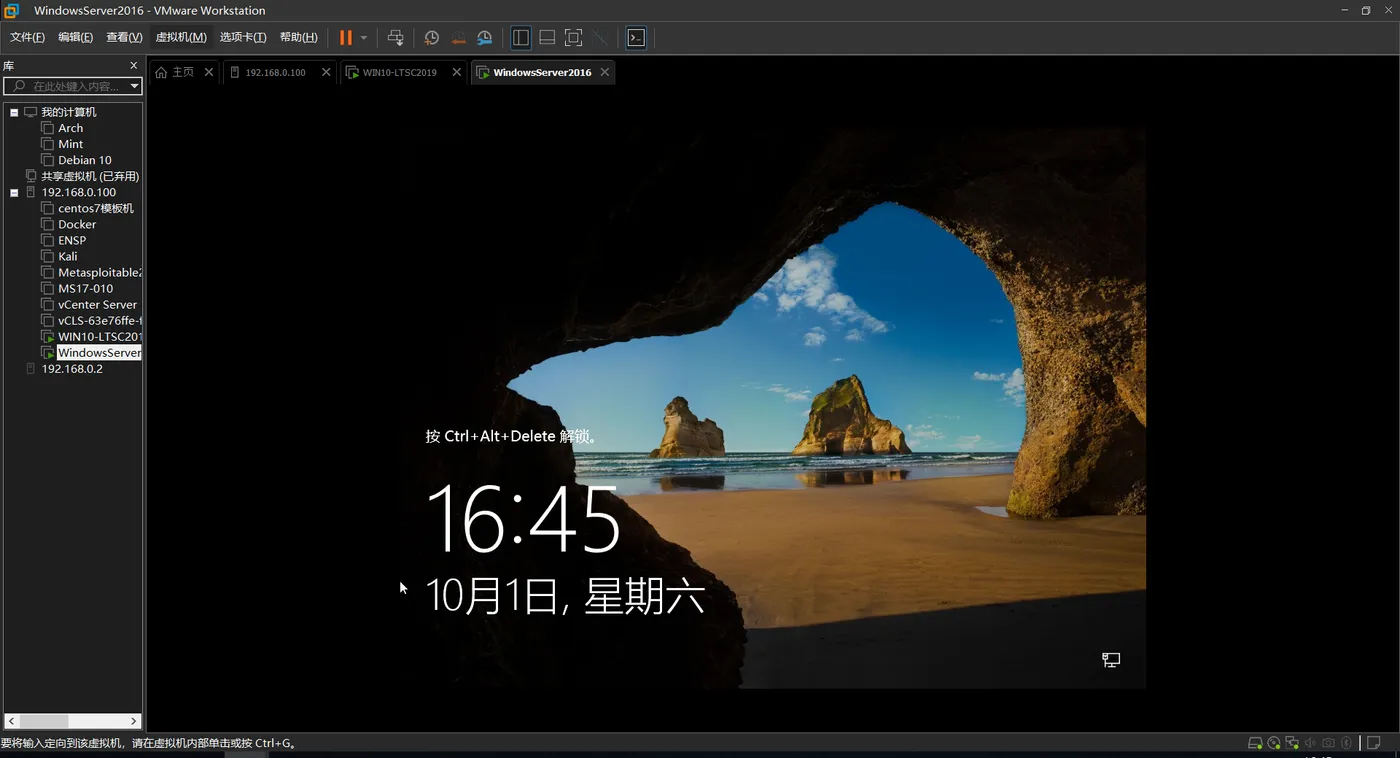The height and width of the screenshot is (758, 1400).
Task: Click the CD/DVD drive status icon
Action: [1274, 743]
